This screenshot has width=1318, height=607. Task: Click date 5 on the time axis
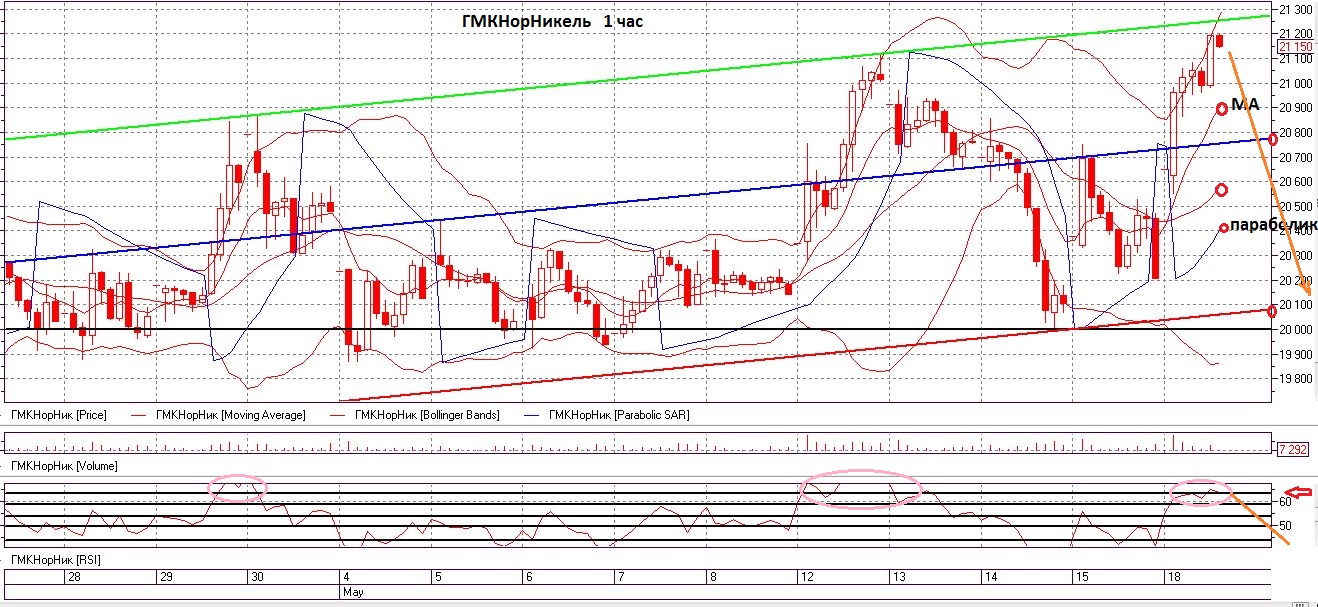point(438,578)
